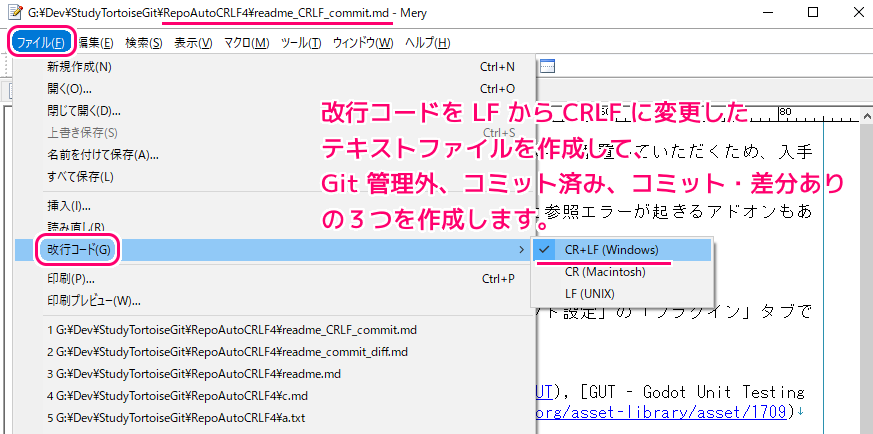The width and height of the screenshot is (873, 434).
Task: Select 名前を付けて保存(A)... menu entry
Action: pos(102,155)
